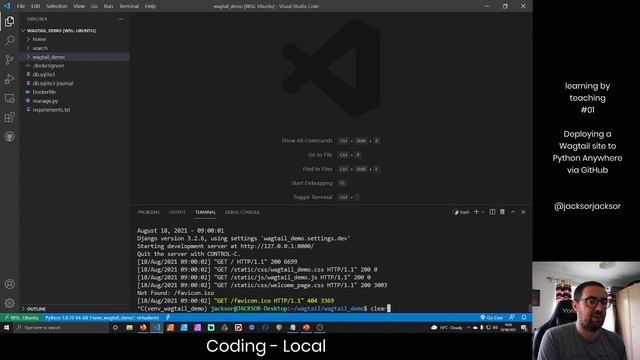
Task: Click the Windows taskbar search box
Action: [x=61, y=327]
